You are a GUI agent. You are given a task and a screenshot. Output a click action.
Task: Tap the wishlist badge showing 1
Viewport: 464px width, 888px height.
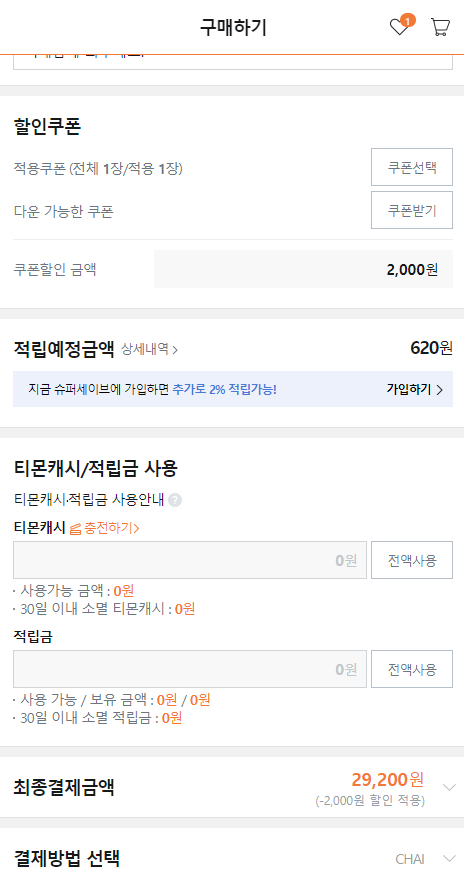tap(407, 20)
